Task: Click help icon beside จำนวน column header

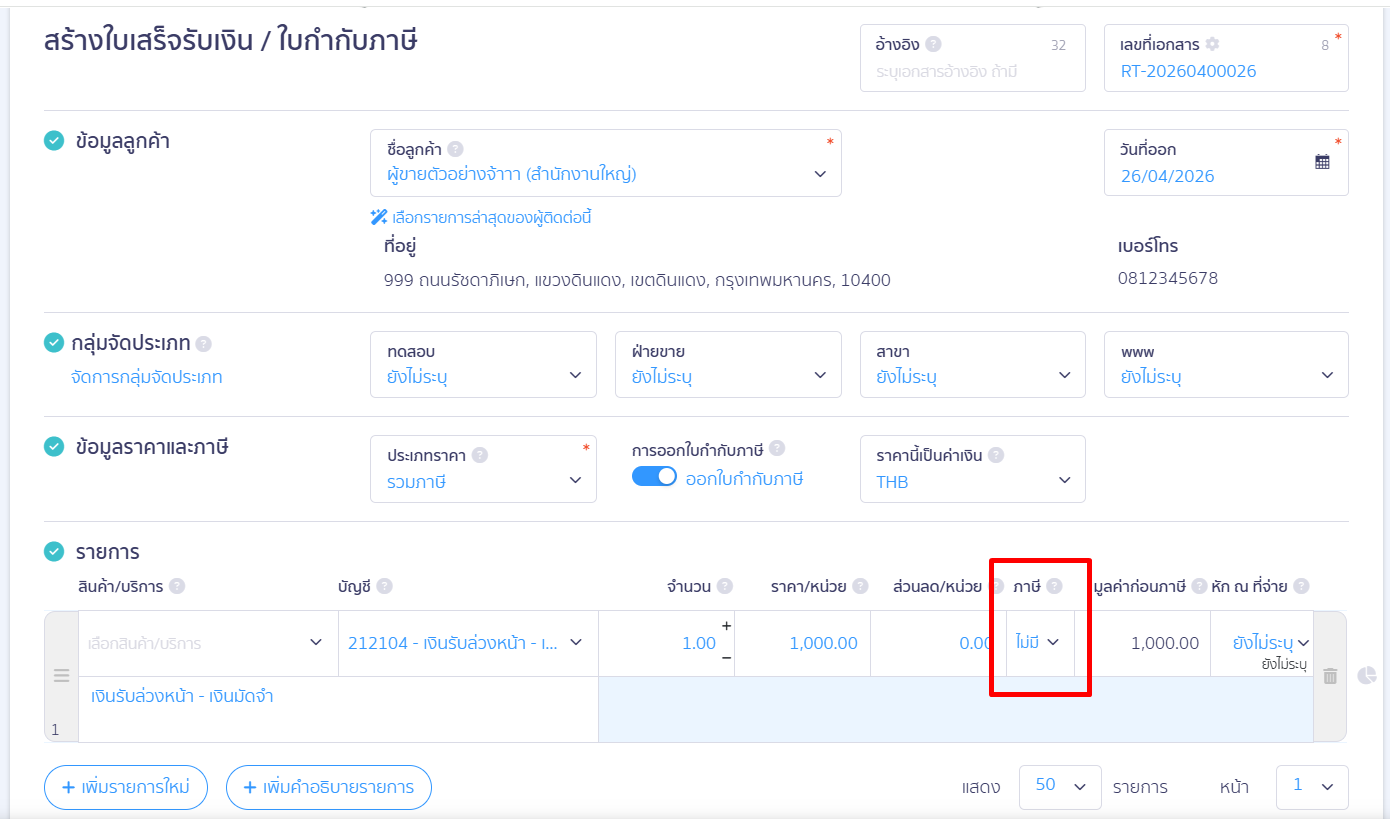Action: click(725, 587)
